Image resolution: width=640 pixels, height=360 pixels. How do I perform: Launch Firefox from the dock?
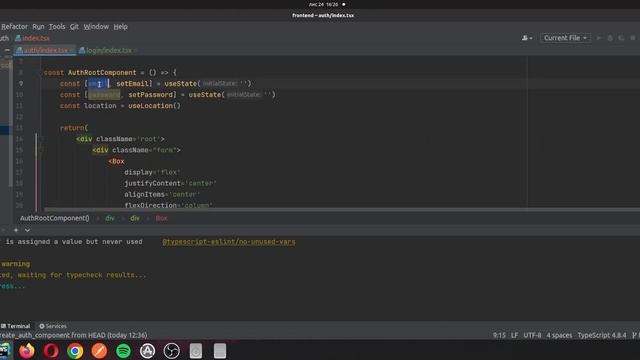tap(27, 351)
